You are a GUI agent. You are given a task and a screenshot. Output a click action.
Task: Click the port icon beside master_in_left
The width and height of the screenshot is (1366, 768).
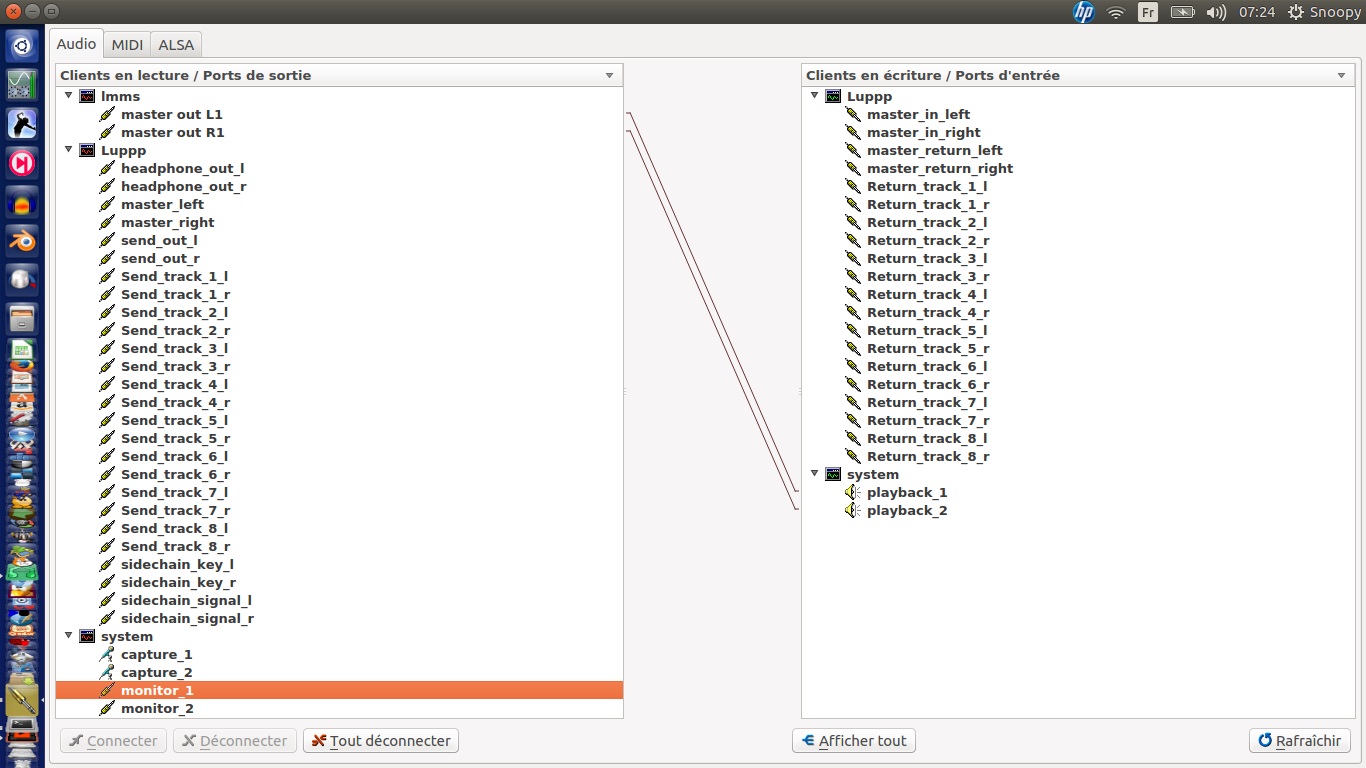coord(853,114)
